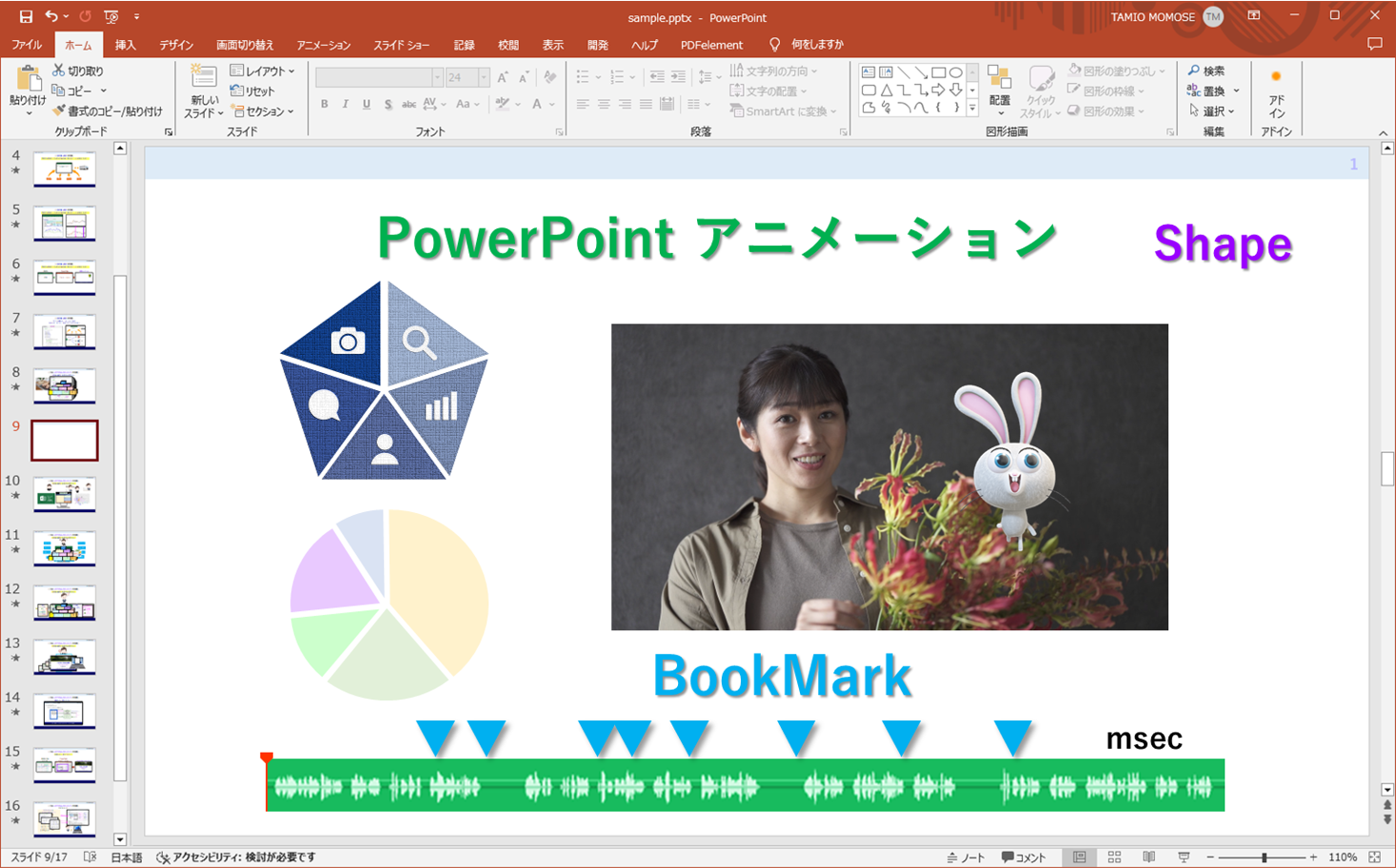Image resolution: width=1396 pixels, height=868 pixels.
Task: Start slideshow from beginning icon in quick access
Action: tap(111, 16)
